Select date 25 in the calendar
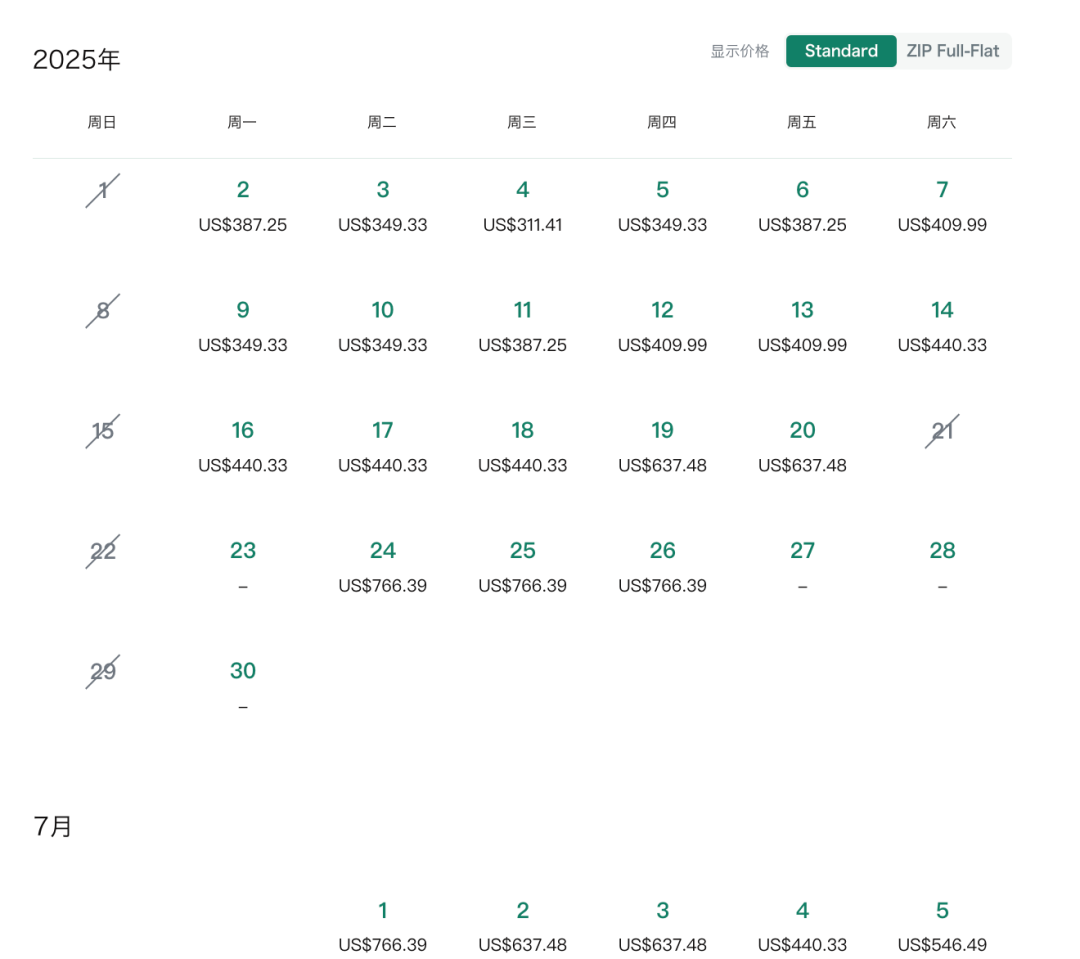The width and height of the screenshot is (1080, 959). [x=522, y=566]
